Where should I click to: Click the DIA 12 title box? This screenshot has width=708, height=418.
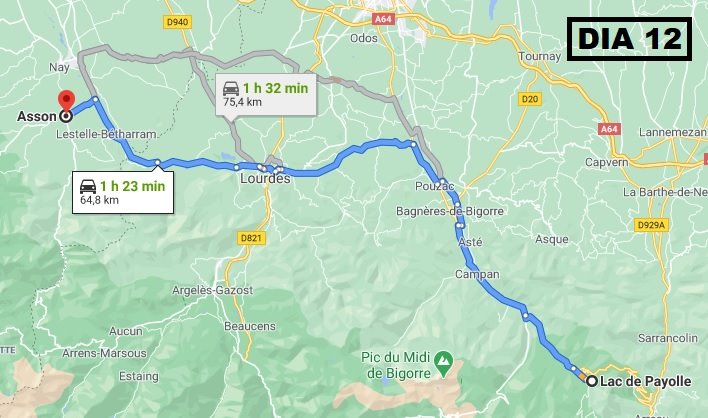629,39
